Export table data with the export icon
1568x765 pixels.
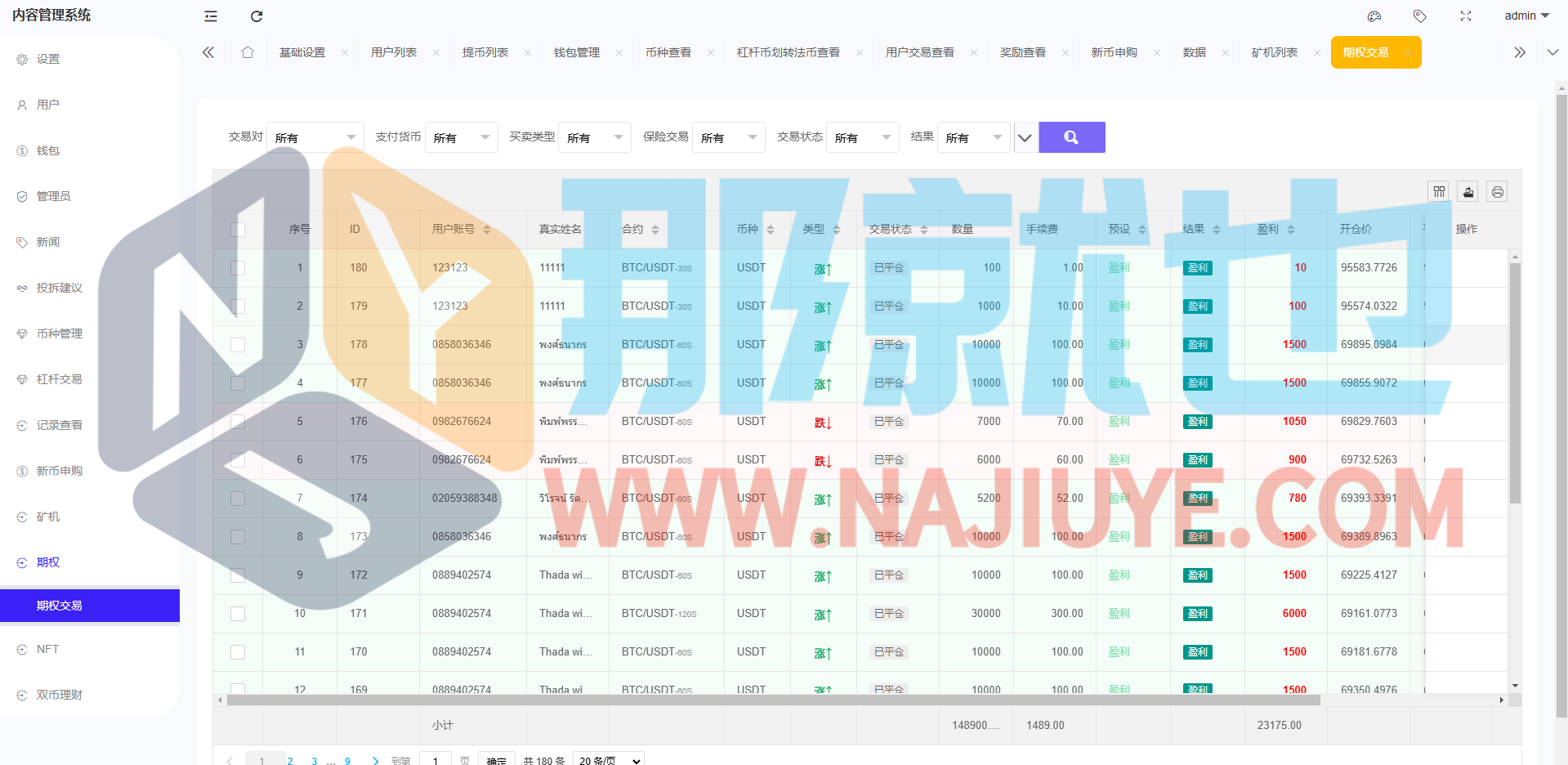click(x=1468, y=191)
